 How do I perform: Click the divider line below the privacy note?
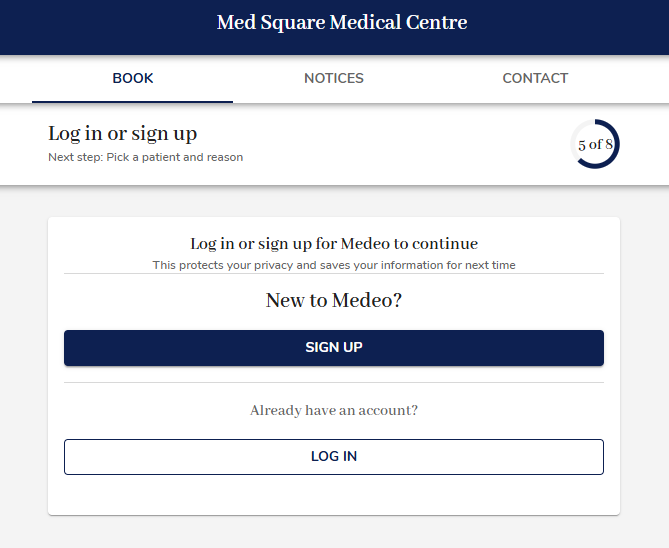pyautogui.click(x=334, y=273)
